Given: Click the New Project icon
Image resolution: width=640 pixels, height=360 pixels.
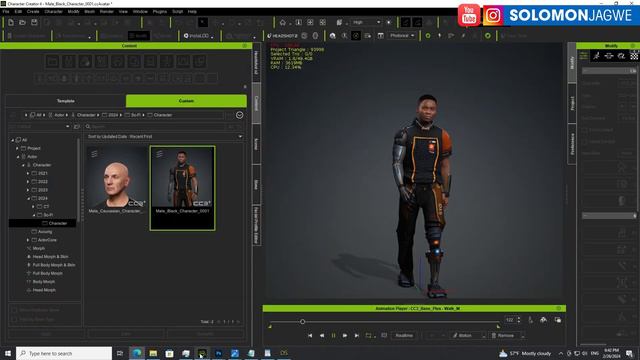Looking at the screenshot, I should pos(11,22).
